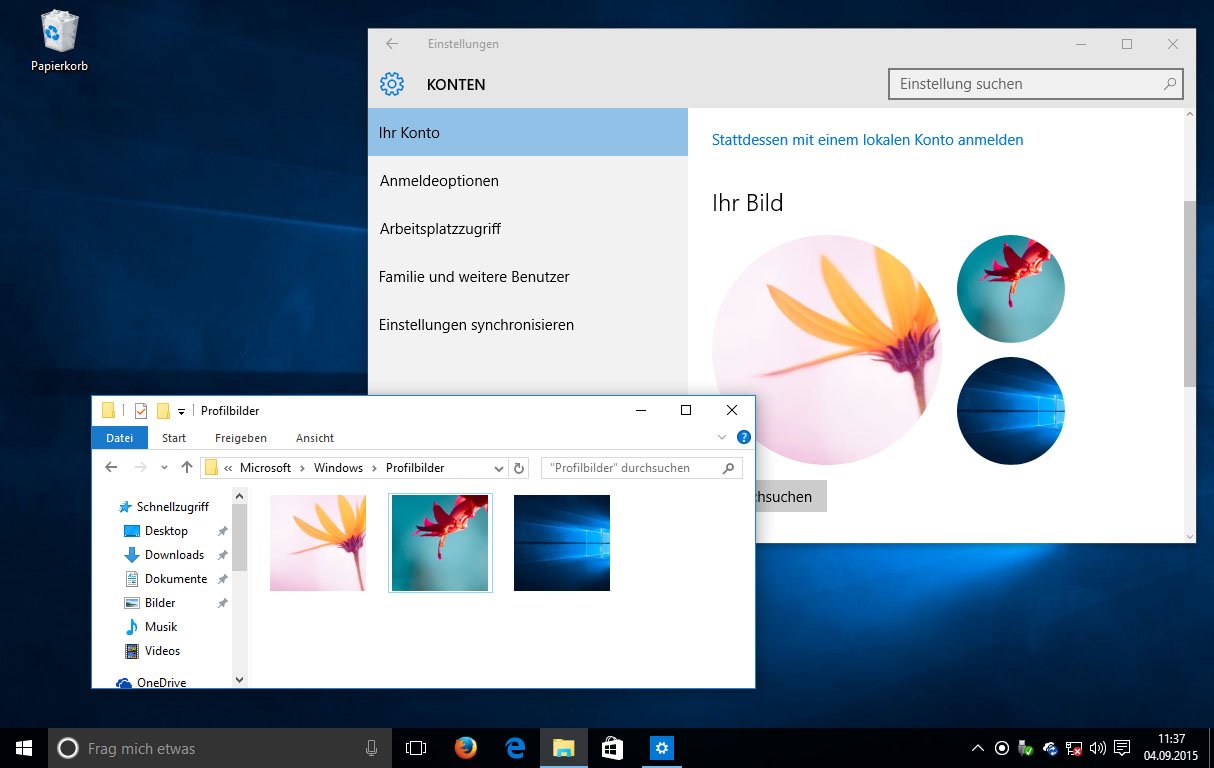The image size is (1214, 768).
Task: Switch to the Ansicht ribbon tab
Action: pos(314,438)
